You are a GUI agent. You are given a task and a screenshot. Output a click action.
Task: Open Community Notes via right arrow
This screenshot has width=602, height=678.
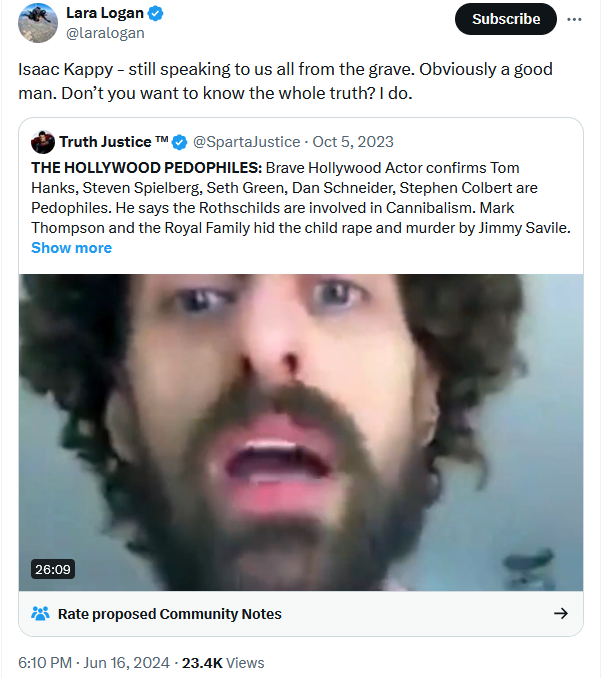(x=561, y=613)
